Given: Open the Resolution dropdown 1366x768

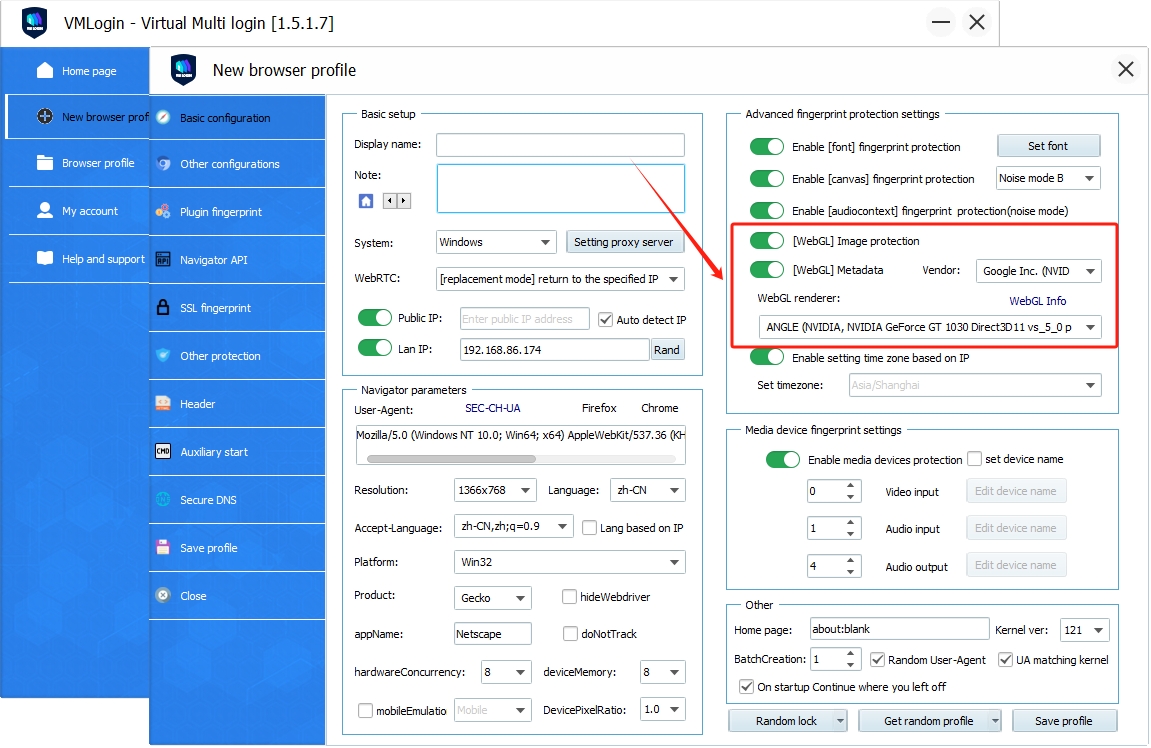Looking at the screenshot, I should (493, 491).
